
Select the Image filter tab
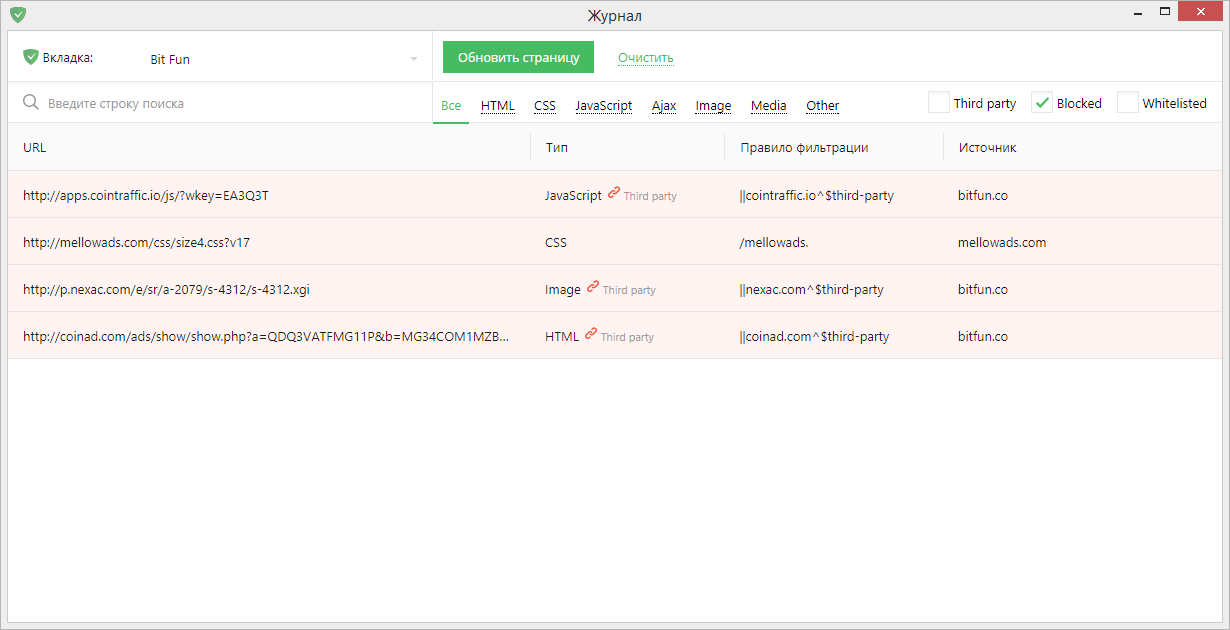[x=714, y=105]
